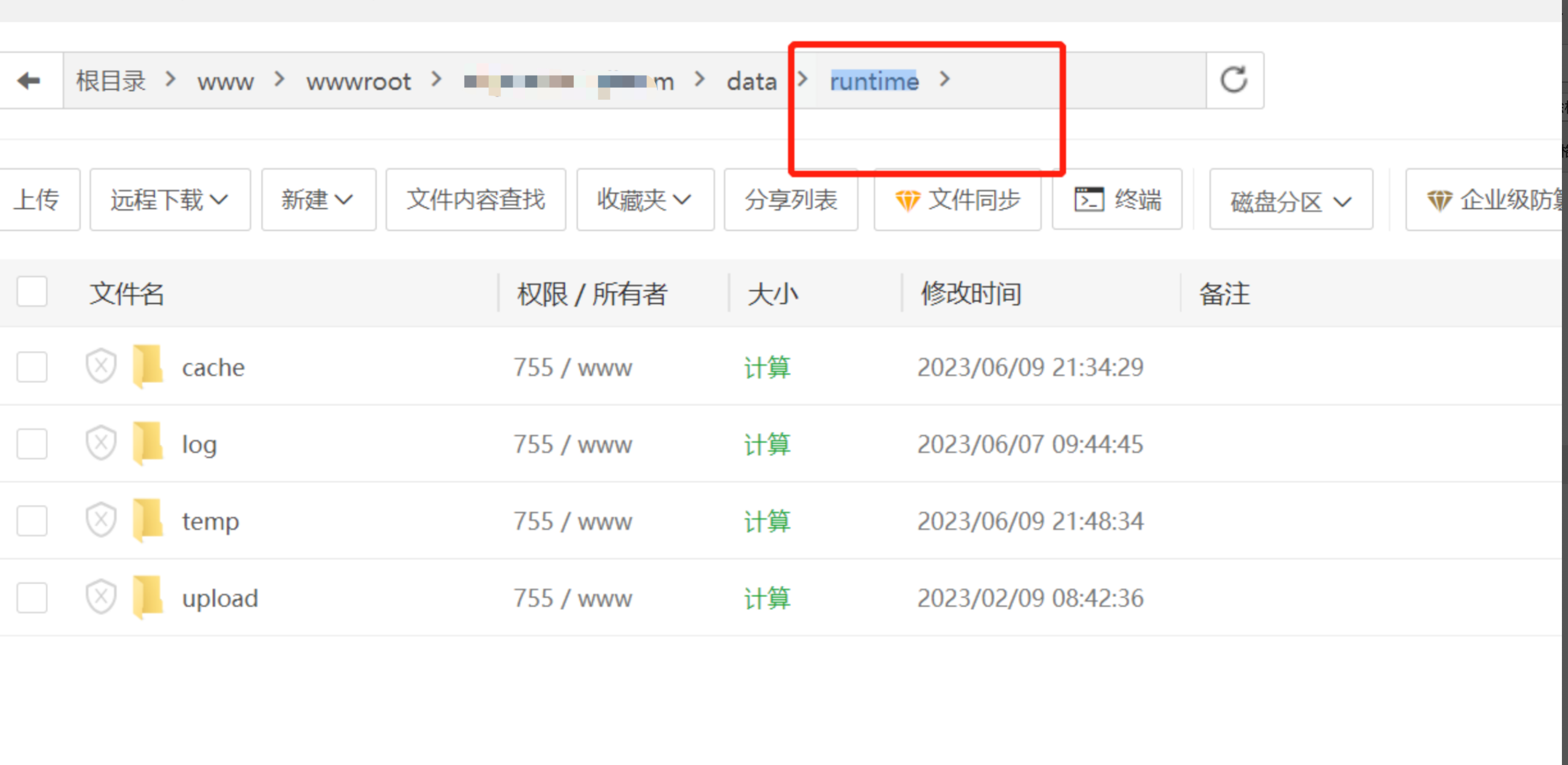The image size is (1568, 765).
Task: Open the upload folder name
Action: coord(220,598)
